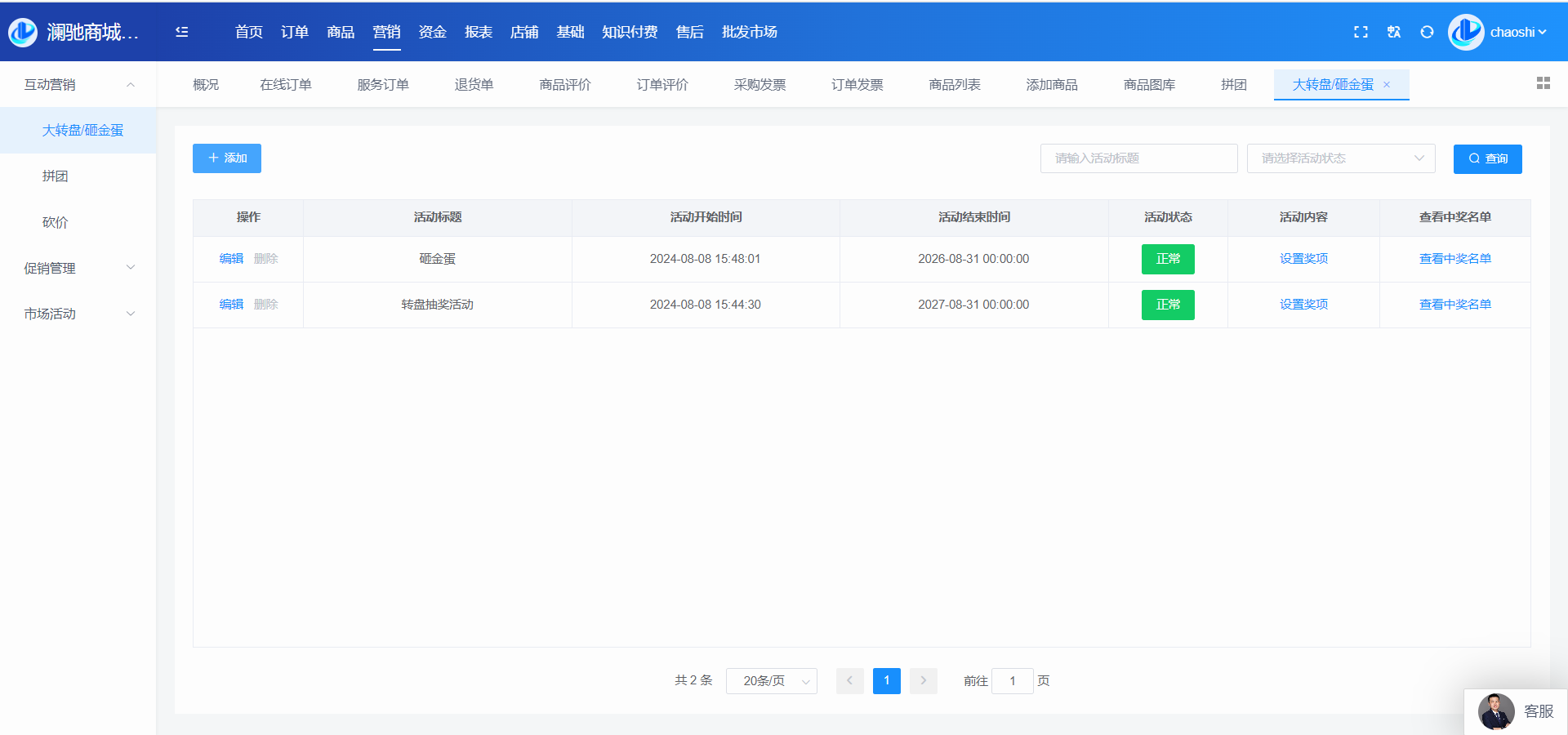Close the 大转盘/砸金蛋 tab
Screen dimensions: 1568x735
(1387, 85)
